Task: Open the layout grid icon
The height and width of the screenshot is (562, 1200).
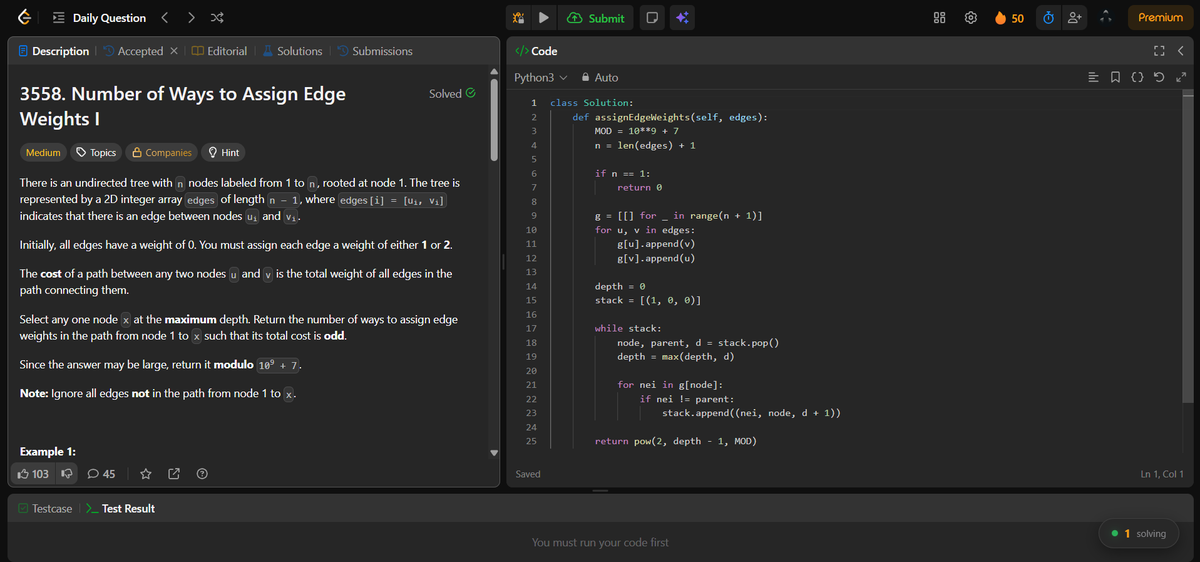Action: (940, 18)
